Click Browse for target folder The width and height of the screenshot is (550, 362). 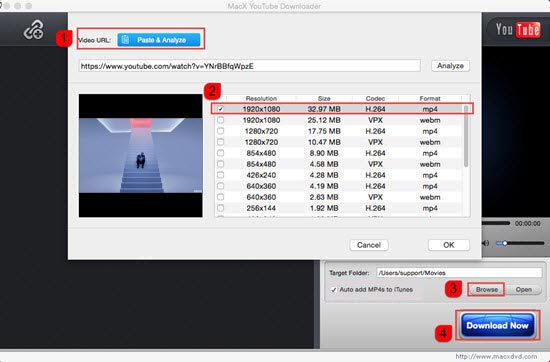click(487, 289)
